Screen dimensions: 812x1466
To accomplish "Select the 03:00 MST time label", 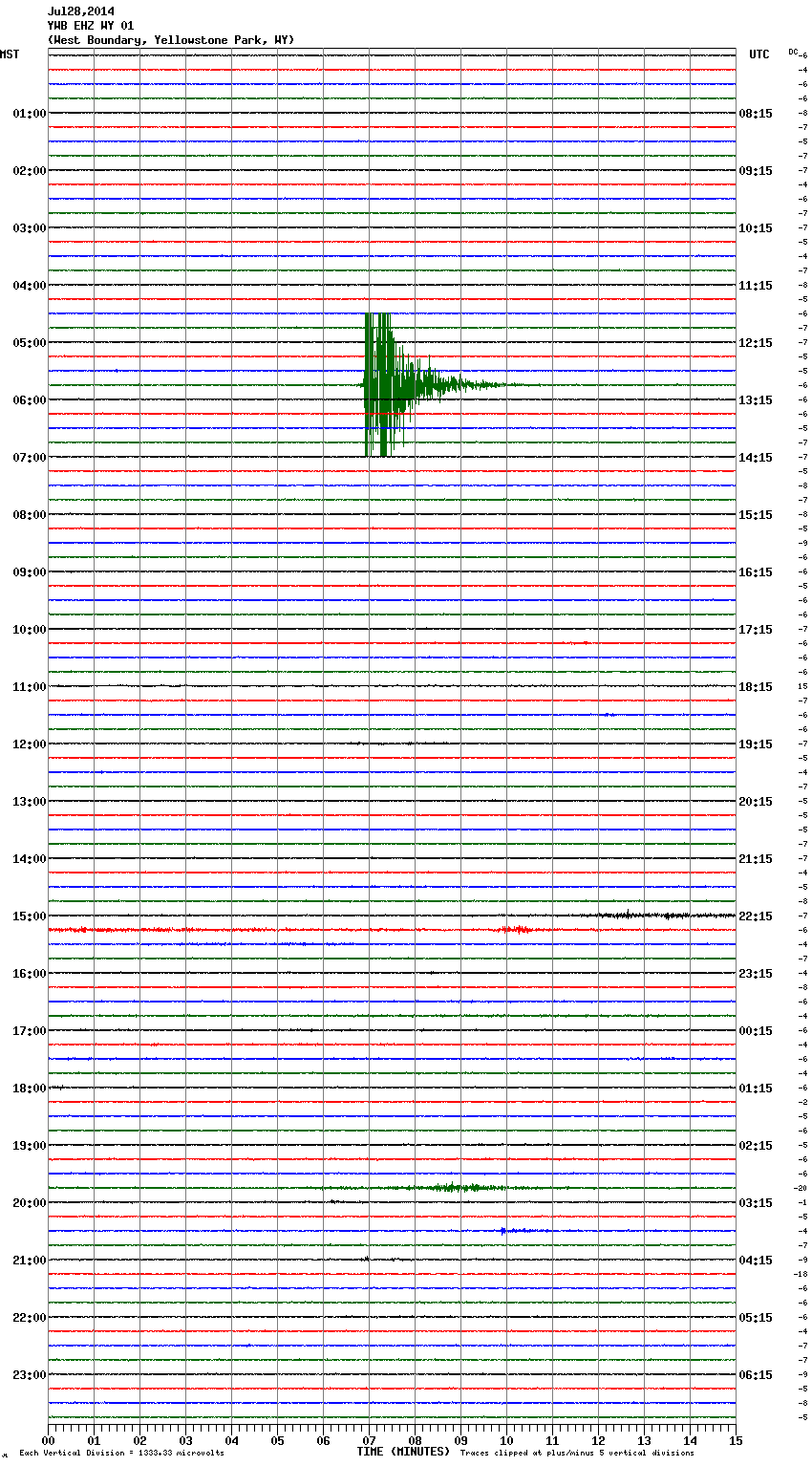I will [x=30, y=228].
